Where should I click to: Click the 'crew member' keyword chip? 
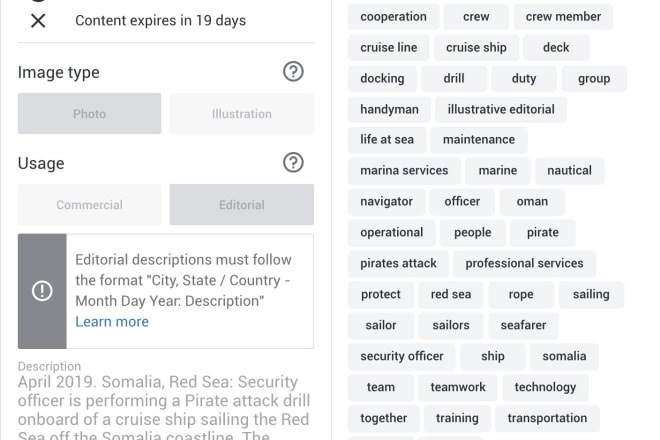coord(563,16)
